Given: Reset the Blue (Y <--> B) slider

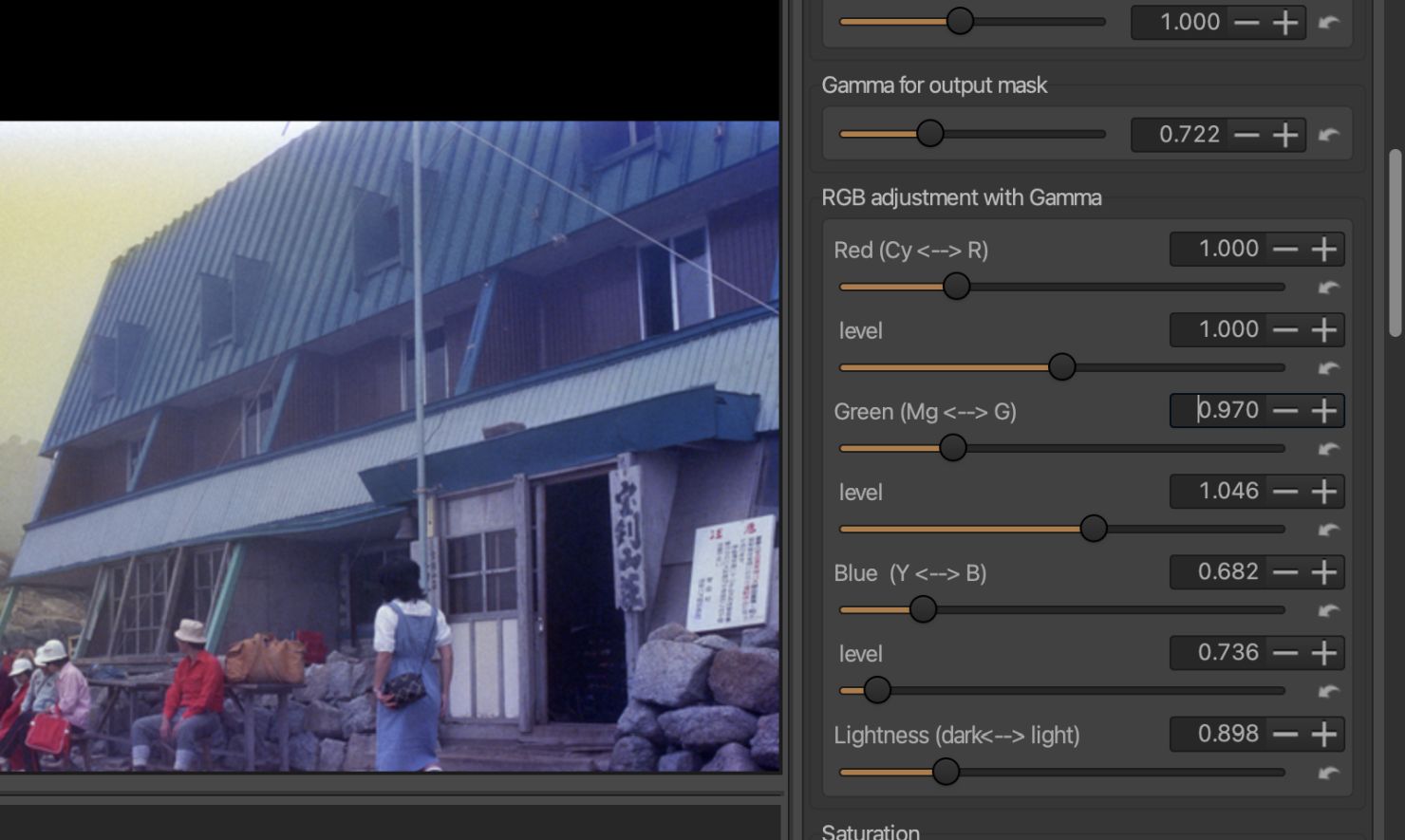Looking at the screenshot, I should (1329, 609).
